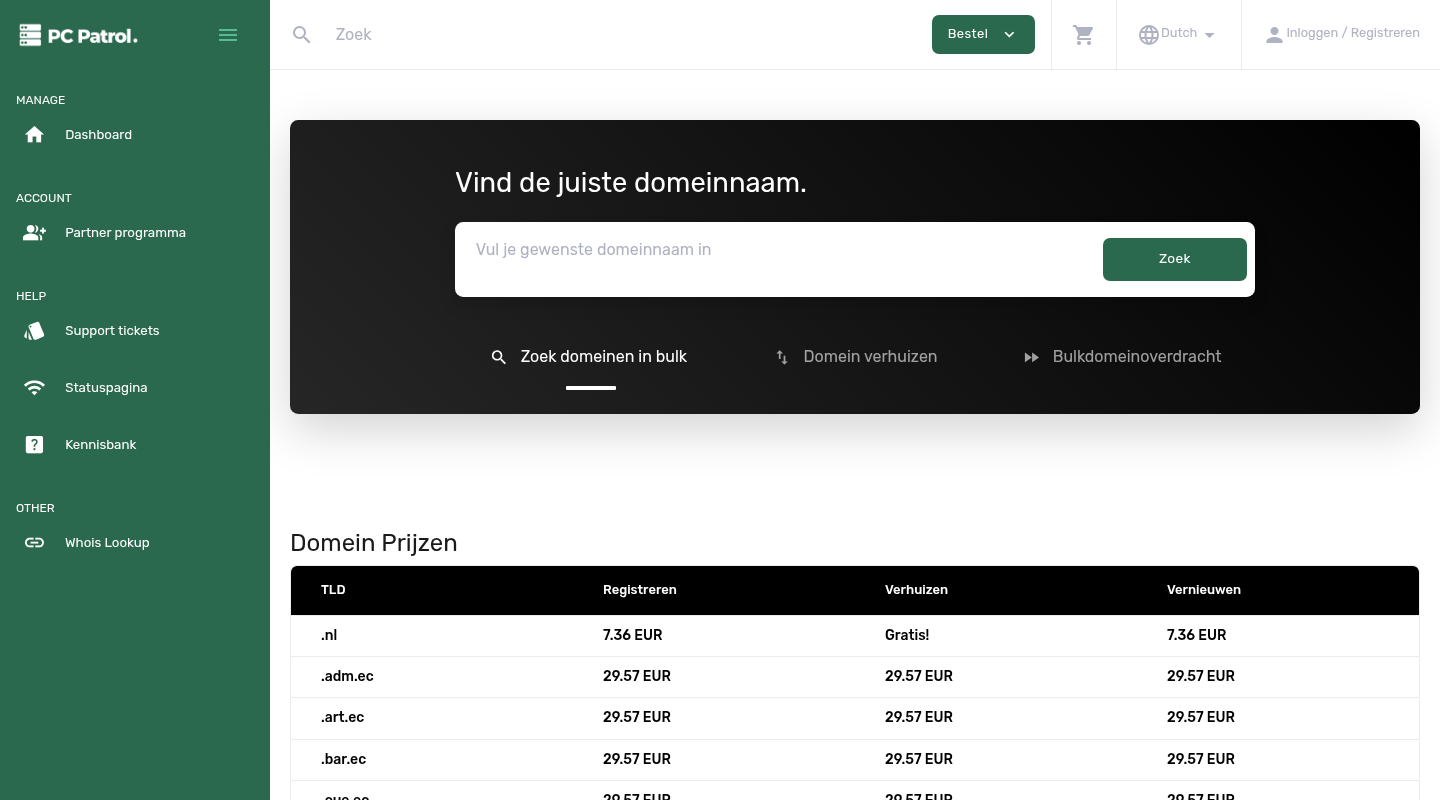Click the PC Patrol logo
1440x800 pixels.
[x=78, y=34]
